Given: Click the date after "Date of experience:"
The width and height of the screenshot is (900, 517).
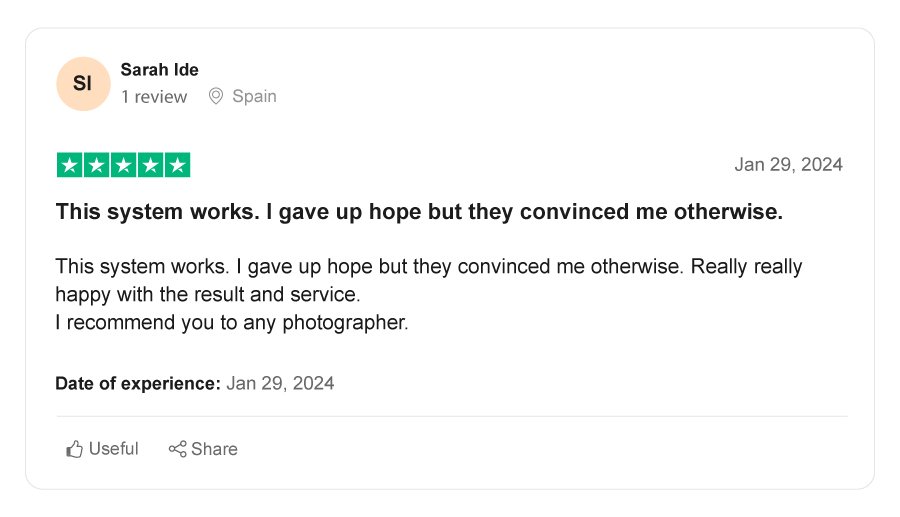Looking at the screenshot, I should [280, 383].
